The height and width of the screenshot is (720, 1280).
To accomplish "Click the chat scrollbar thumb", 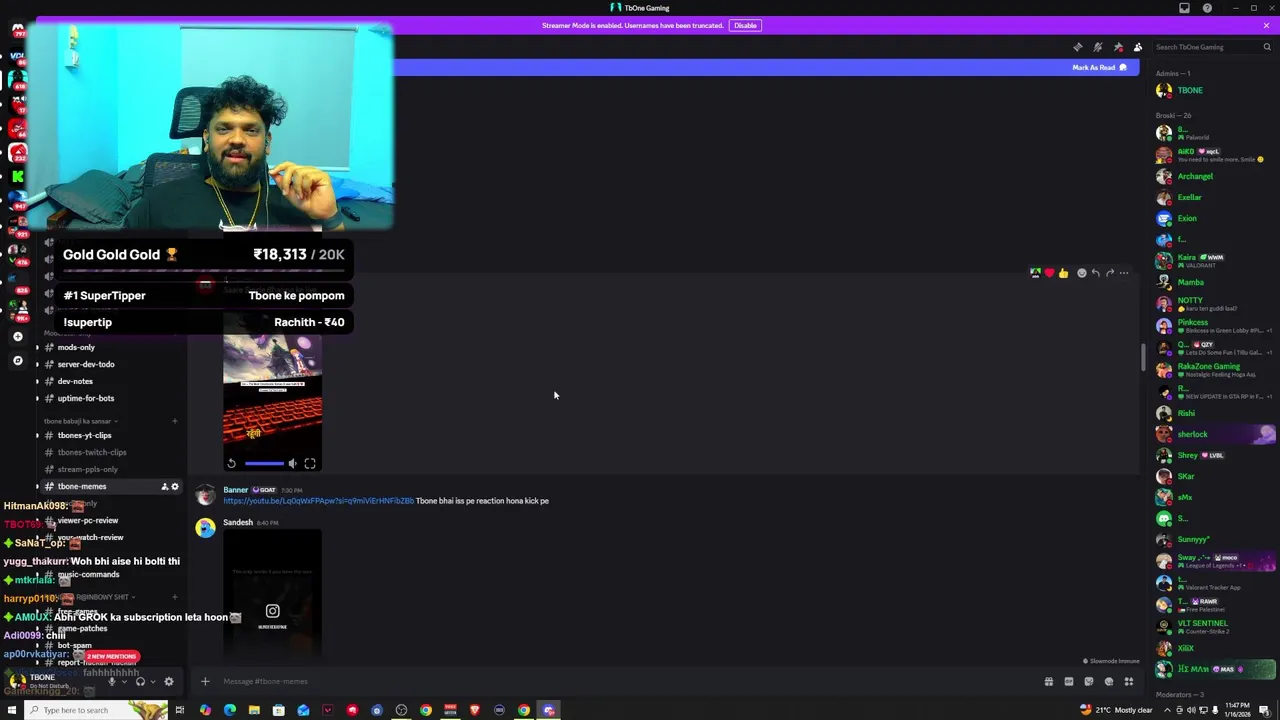I will [1143, 358].
